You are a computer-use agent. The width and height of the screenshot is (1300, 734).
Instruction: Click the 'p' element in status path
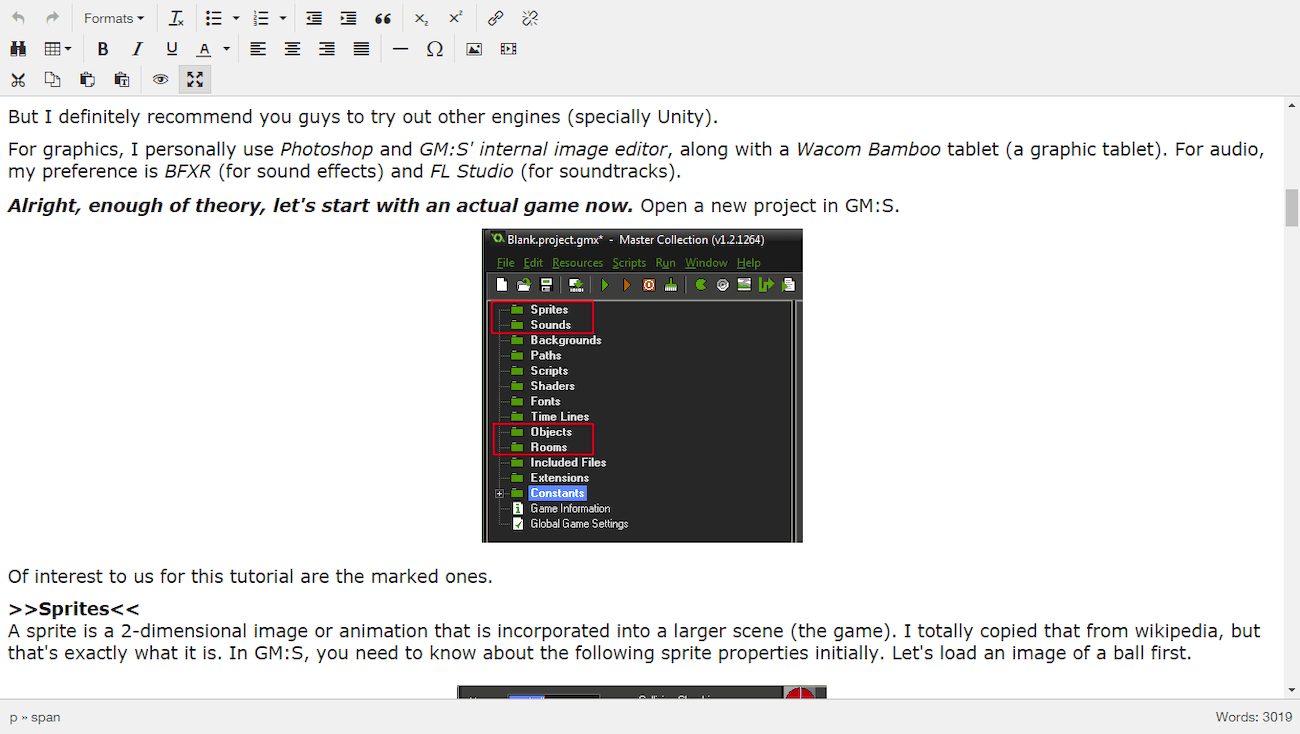14,717
